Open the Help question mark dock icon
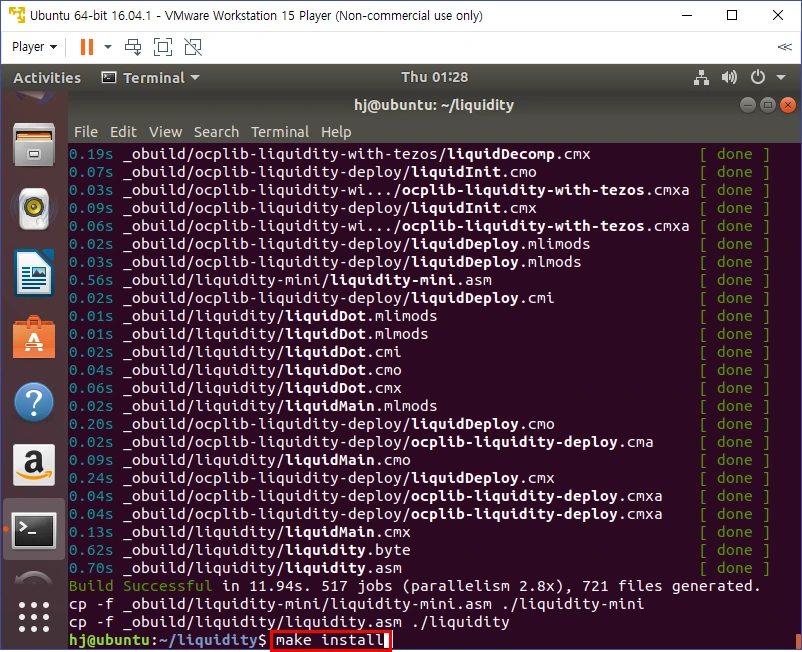Screen dimensions: 802x652 click(34, 401)
